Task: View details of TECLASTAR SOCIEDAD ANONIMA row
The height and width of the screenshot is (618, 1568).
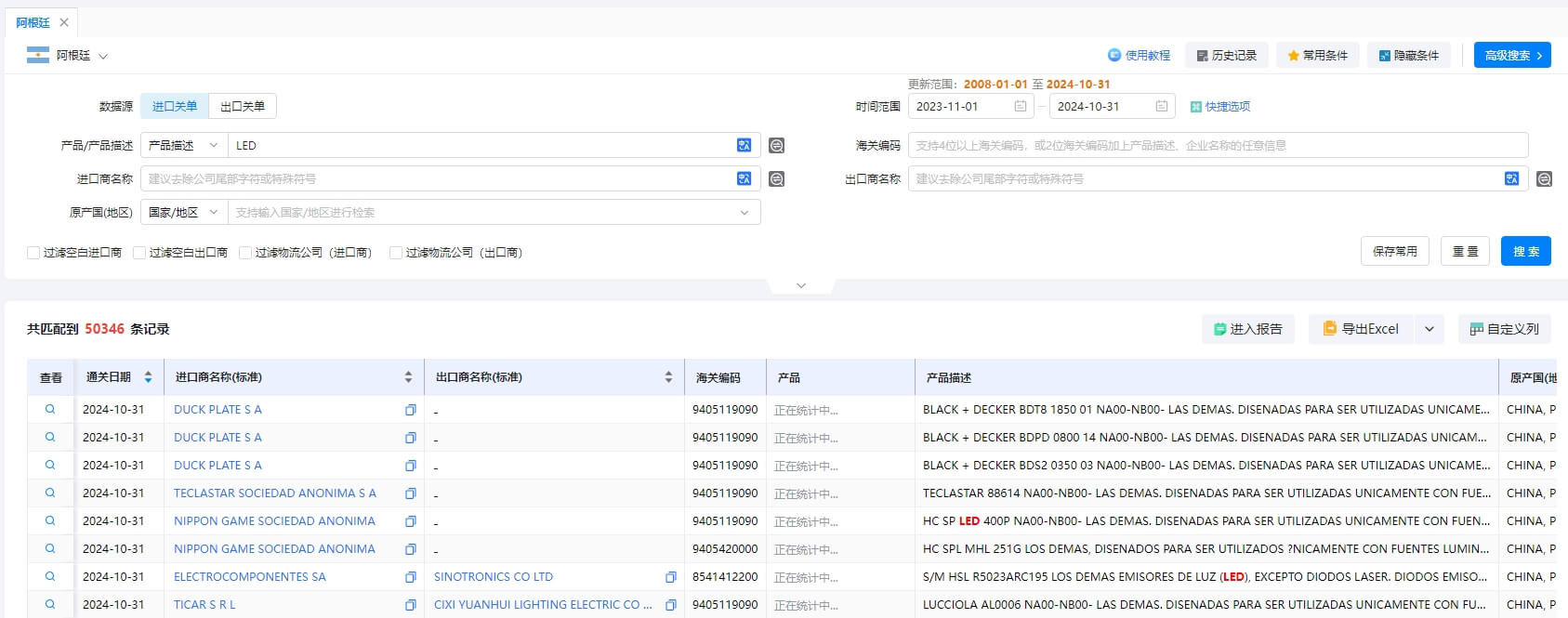Action: coord(50,493)
